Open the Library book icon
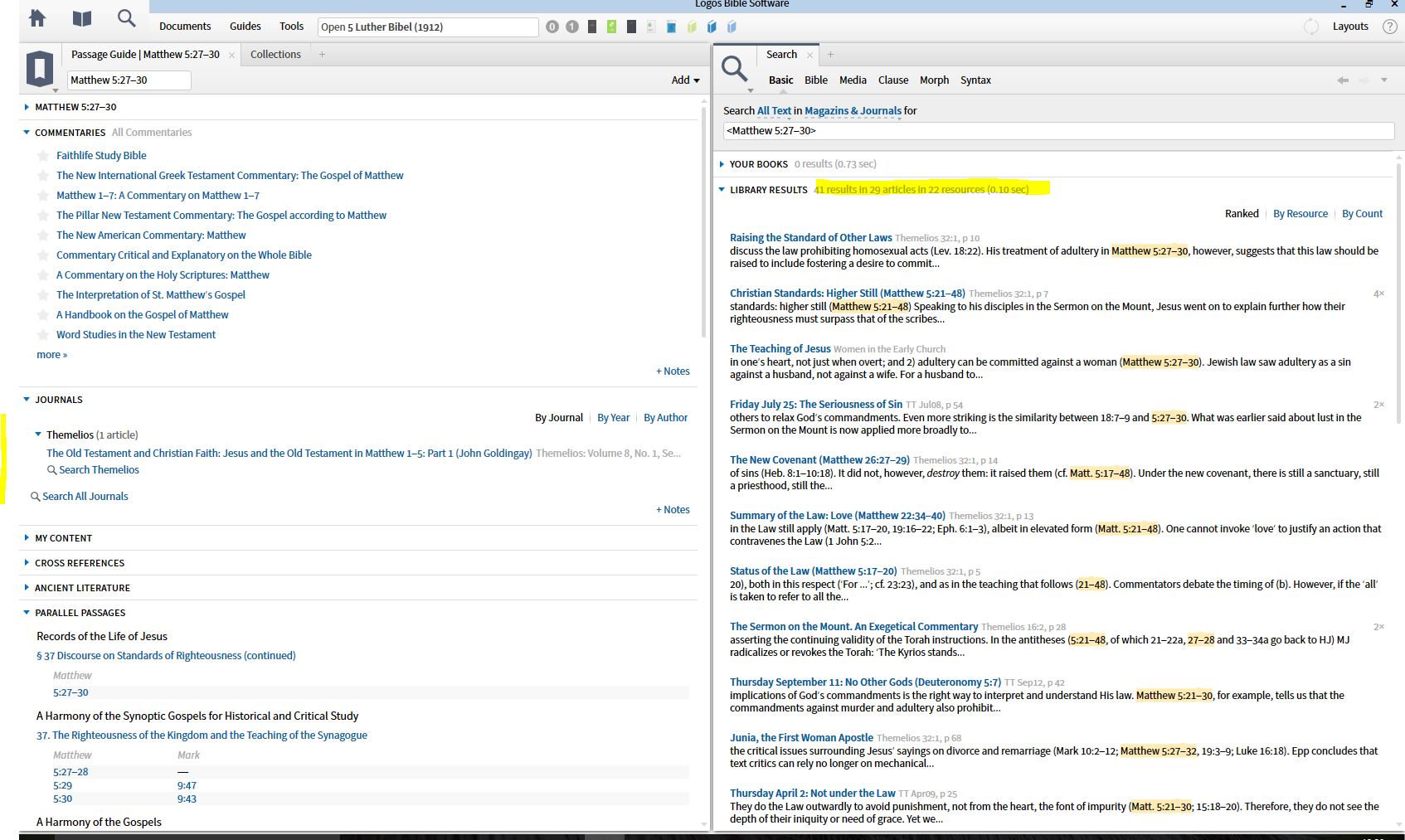The width and height of the screenshot is (1405, 840). (x=82, y=18)
